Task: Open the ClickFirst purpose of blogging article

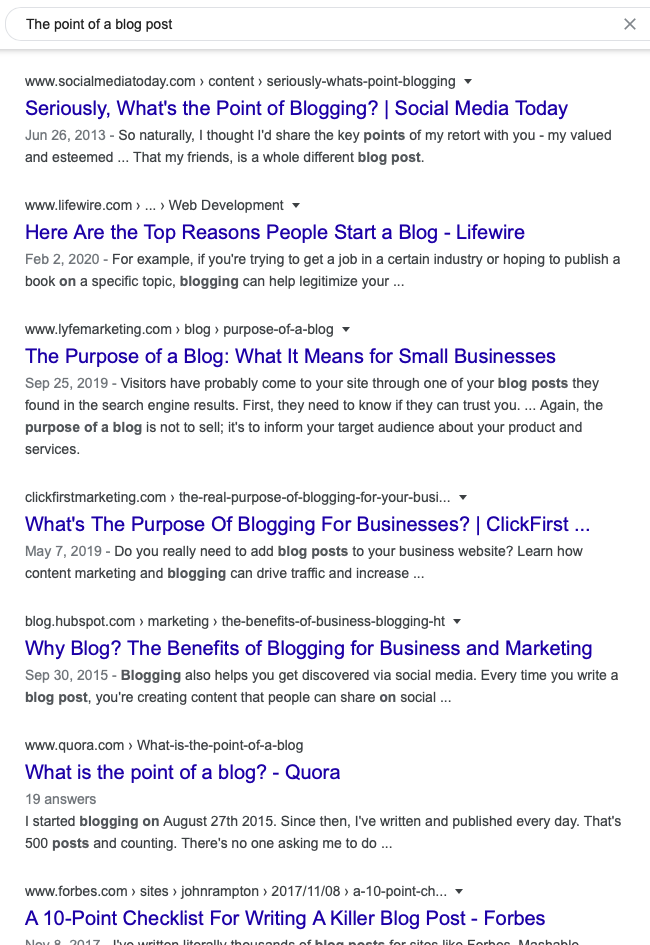Action: click(x=307, y=524)
